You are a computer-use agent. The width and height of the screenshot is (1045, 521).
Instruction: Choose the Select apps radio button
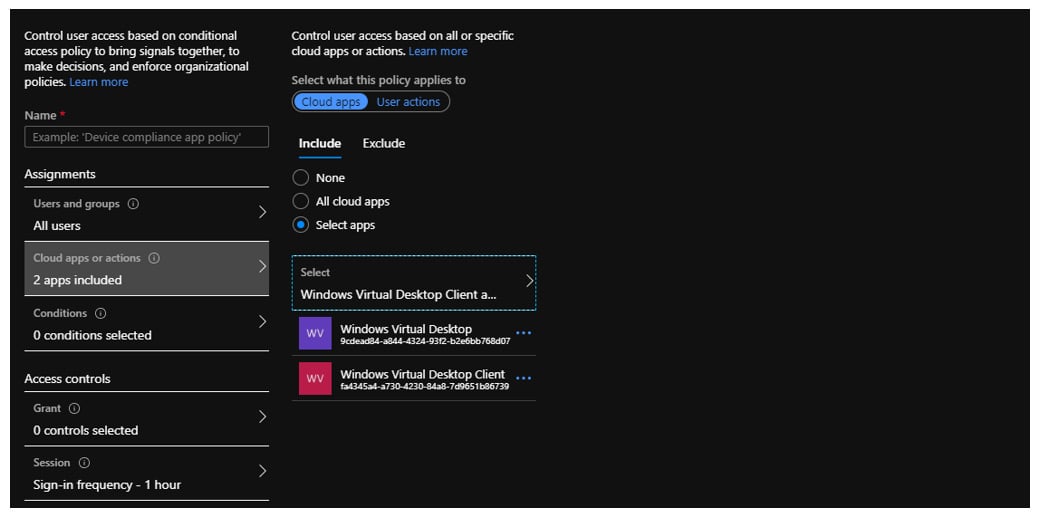click(x=301, y=225)
